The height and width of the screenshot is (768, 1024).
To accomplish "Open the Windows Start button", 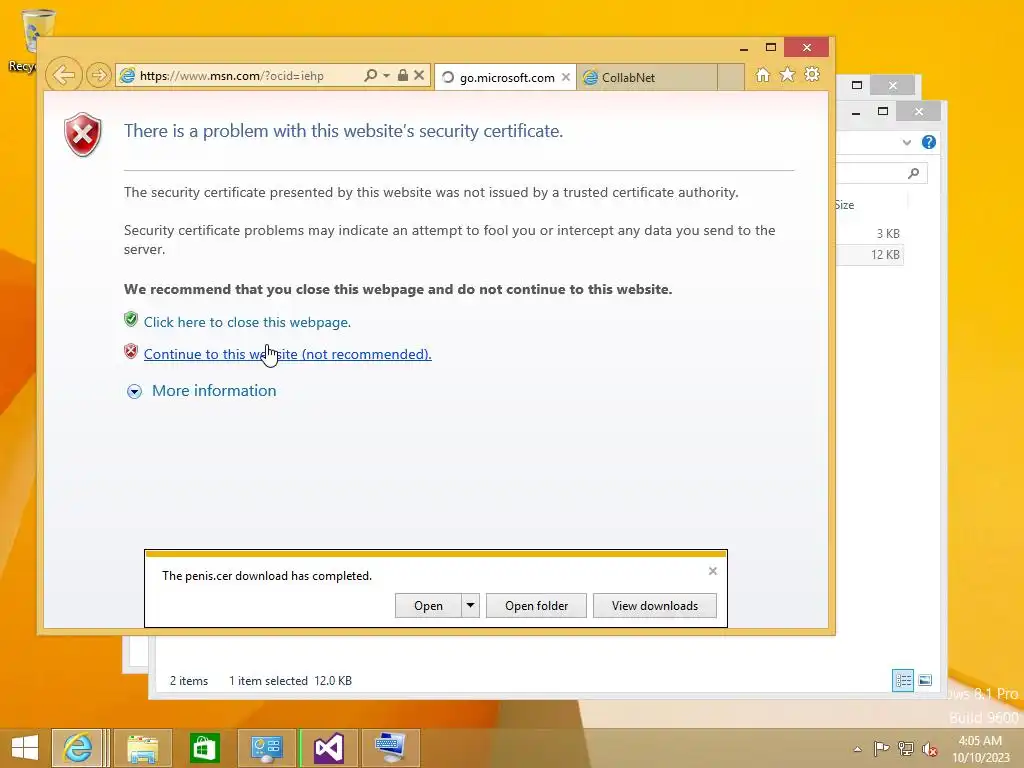I will pos(25,748).
